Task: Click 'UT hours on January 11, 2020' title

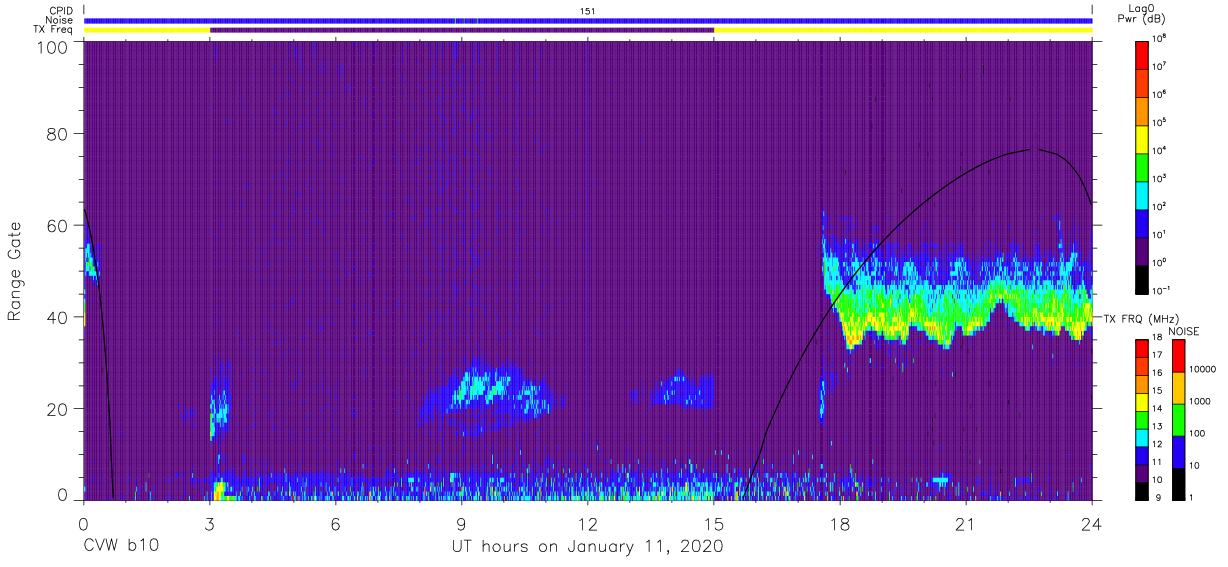Action: click(588, 547)
